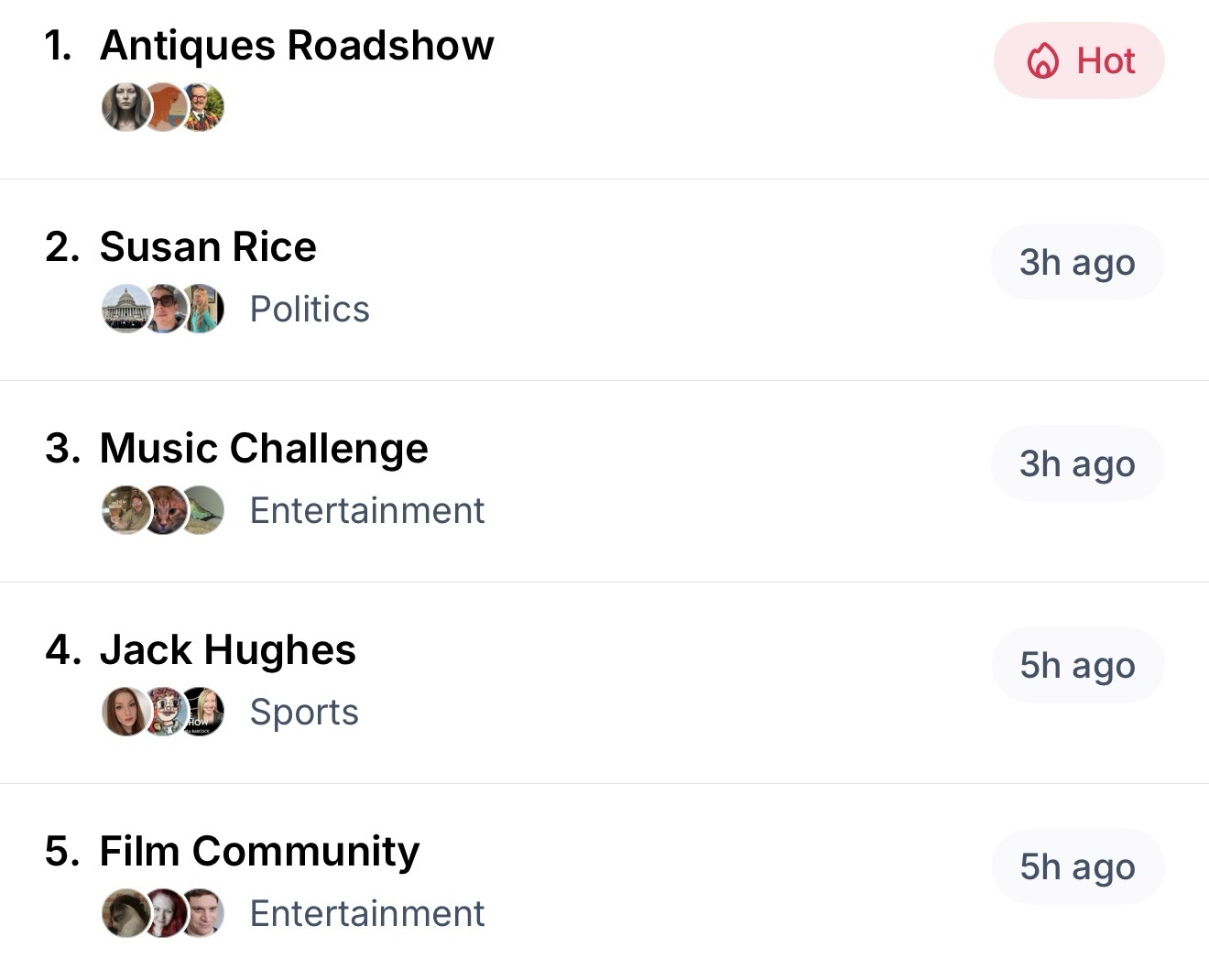Open the Music Challenge trending topic
This screenshot has width=1209, height=980.
pos(264,449)
